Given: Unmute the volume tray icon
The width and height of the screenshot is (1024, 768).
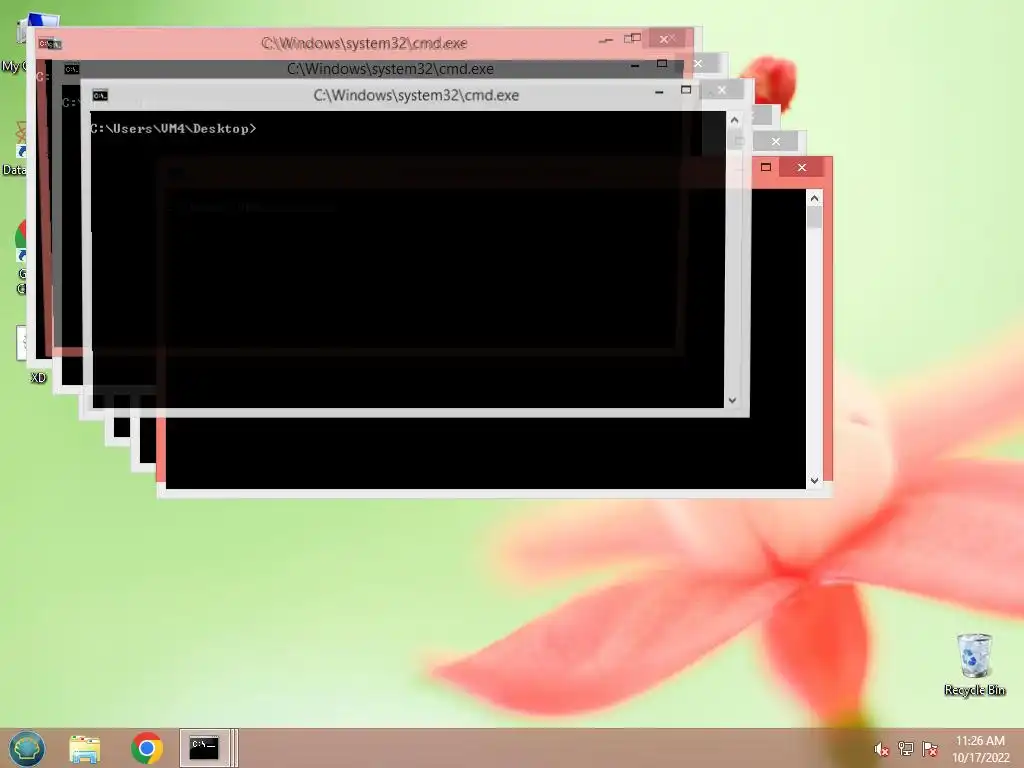Looking at the screenshot, I should 881,750.
